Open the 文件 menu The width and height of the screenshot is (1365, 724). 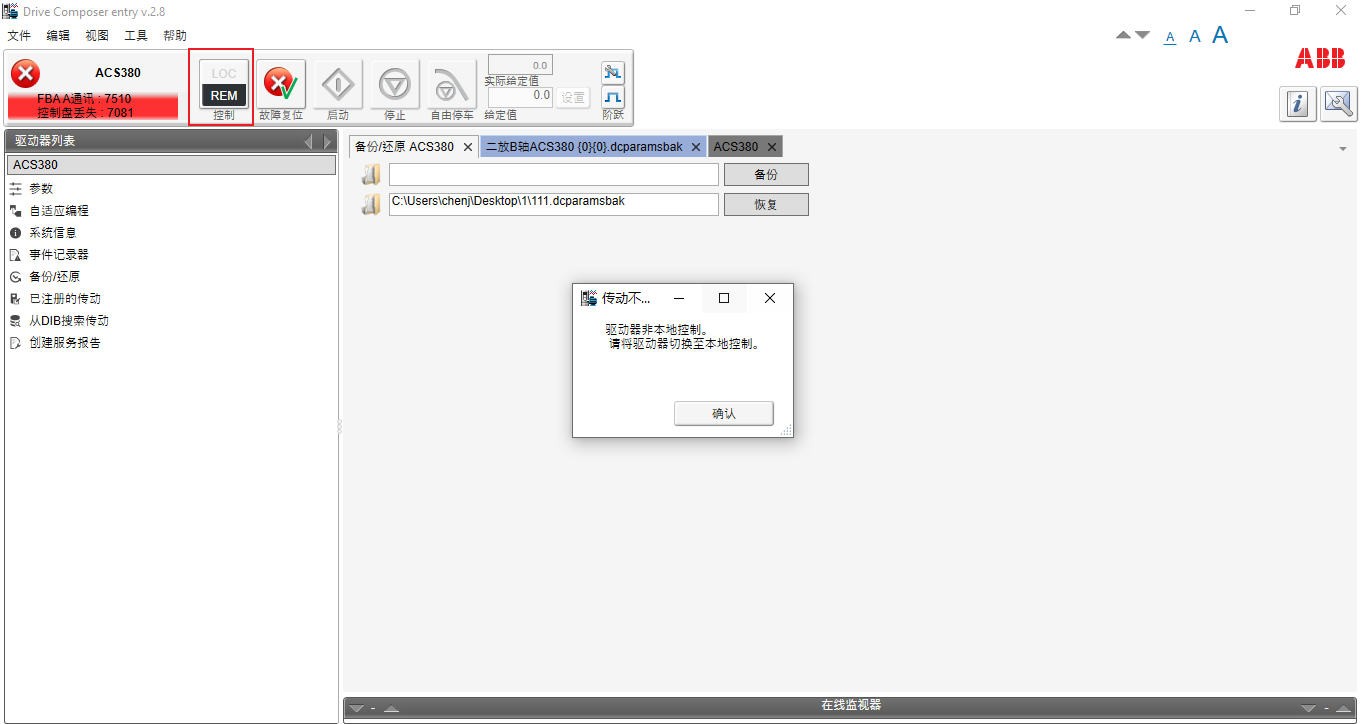[19, 35]
